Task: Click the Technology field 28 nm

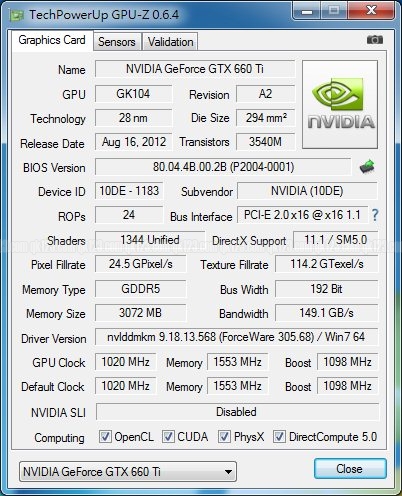Action: coord(133,118)
